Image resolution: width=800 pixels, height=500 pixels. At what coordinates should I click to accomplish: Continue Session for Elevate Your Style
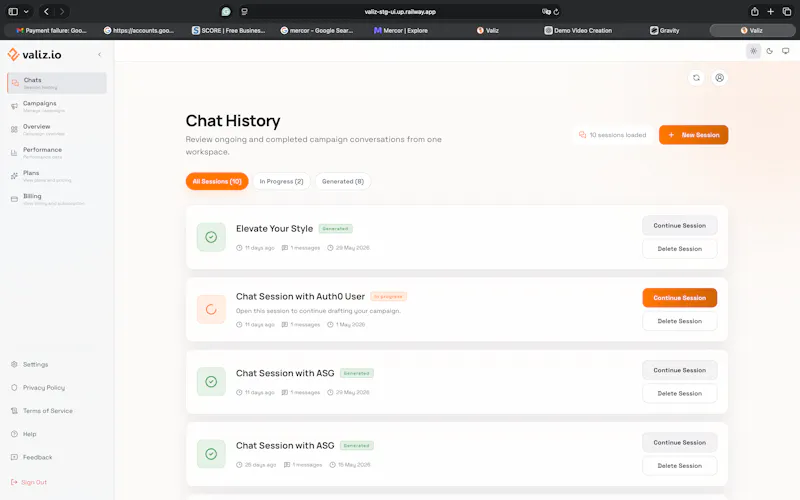pos(680,226)
